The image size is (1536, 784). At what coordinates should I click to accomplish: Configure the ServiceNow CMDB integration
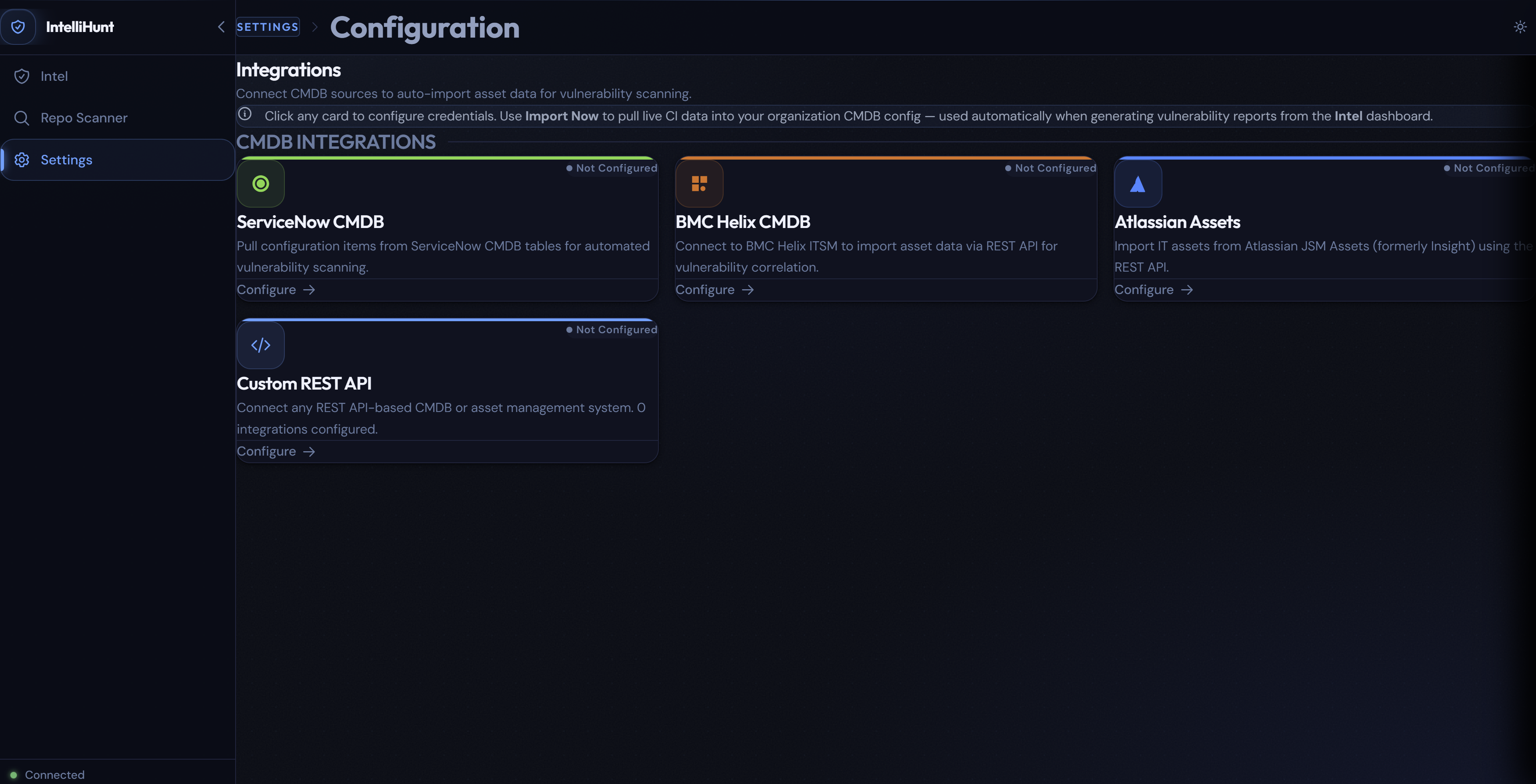(276, 289)
